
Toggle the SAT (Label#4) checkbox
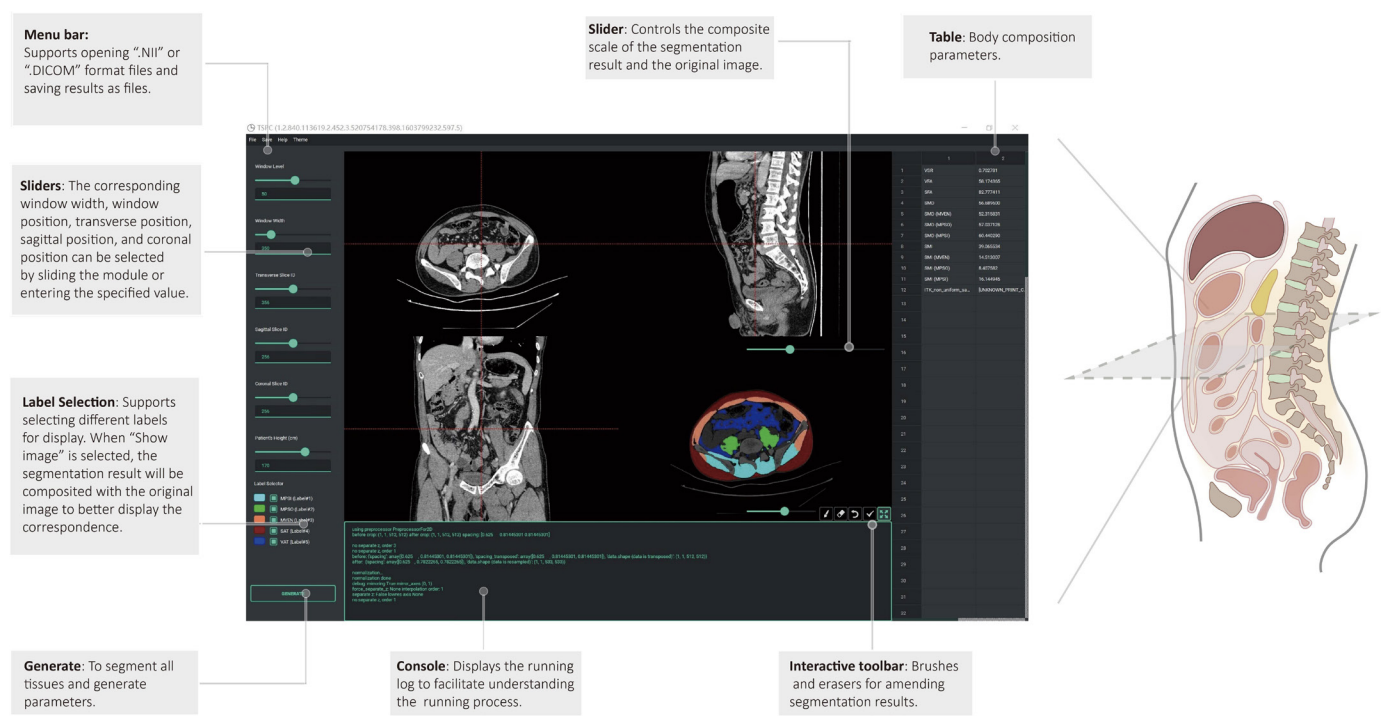(273, 531)
